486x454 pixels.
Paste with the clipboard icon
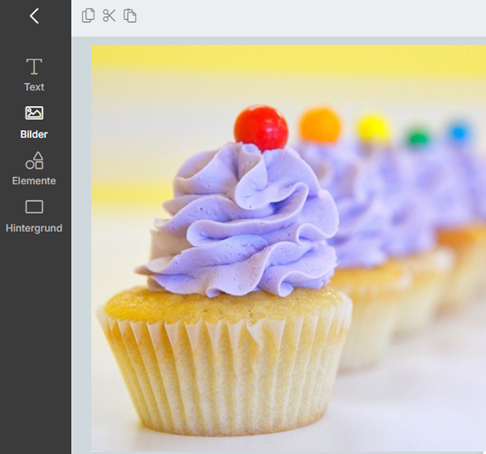130,16
